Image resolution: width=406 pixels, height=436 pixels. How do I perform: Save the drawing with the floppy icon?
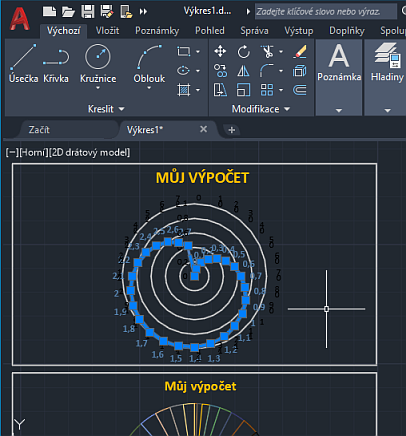(x=88, y=12)
